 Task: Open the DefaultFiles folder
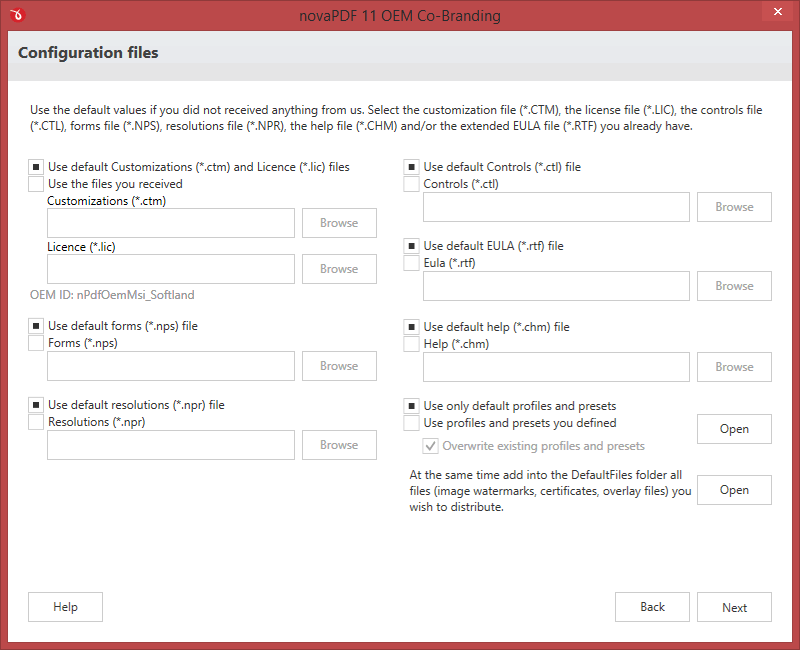click(734, 490)
